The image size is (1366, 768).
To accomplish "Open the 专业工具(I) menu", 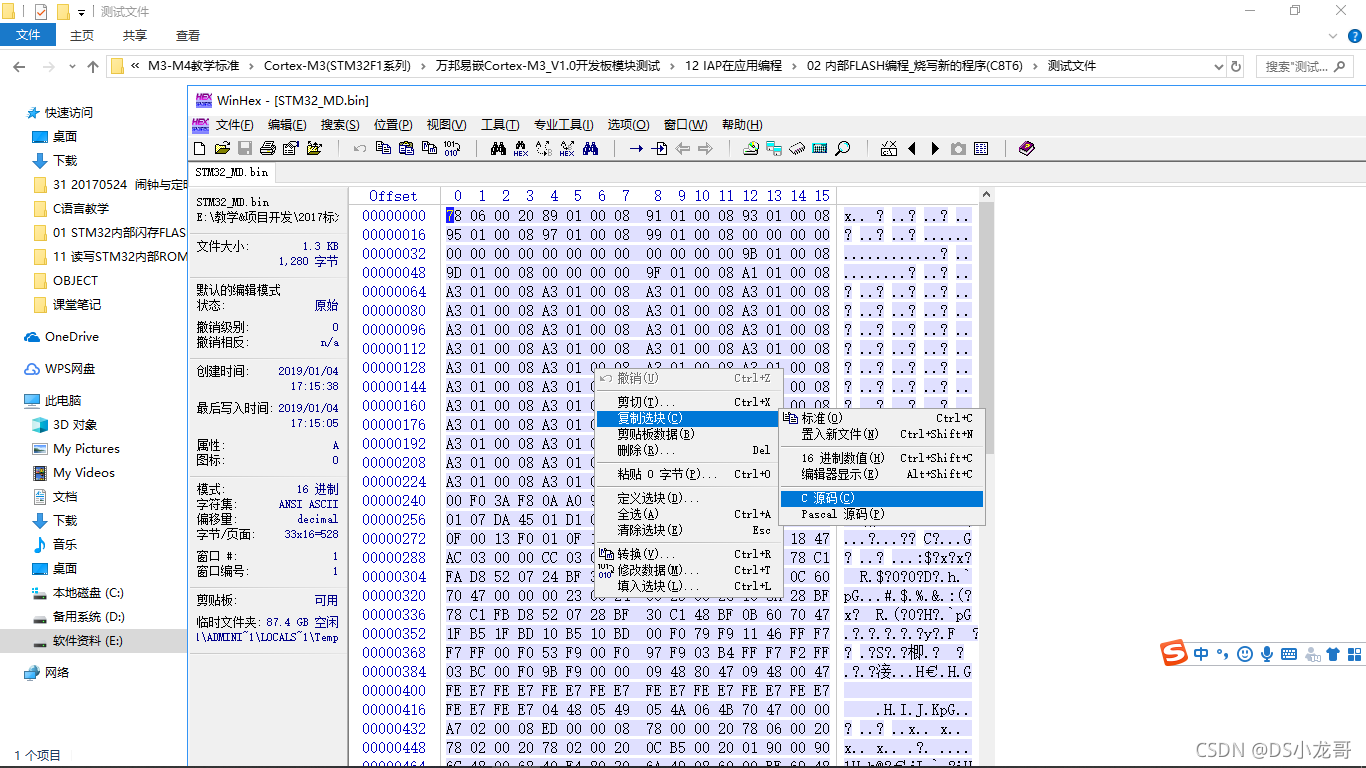I will [x=563, y=125].
